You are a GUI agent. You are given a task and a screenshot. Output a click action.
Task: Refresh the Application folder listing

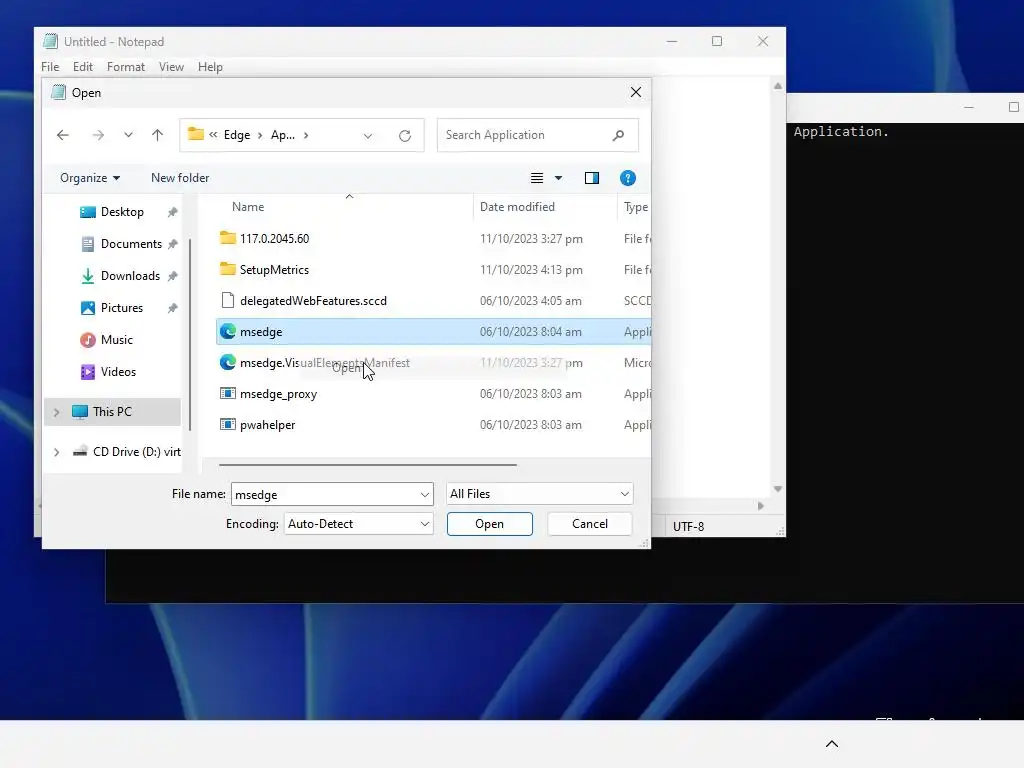405,135
